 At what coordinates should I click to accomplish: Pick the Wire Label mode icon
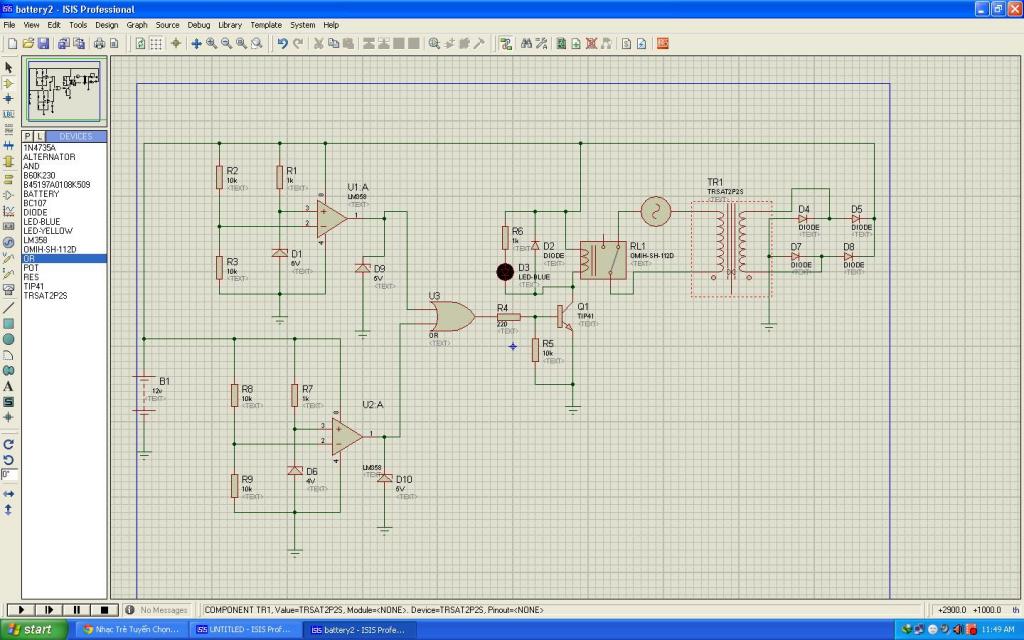9,114
